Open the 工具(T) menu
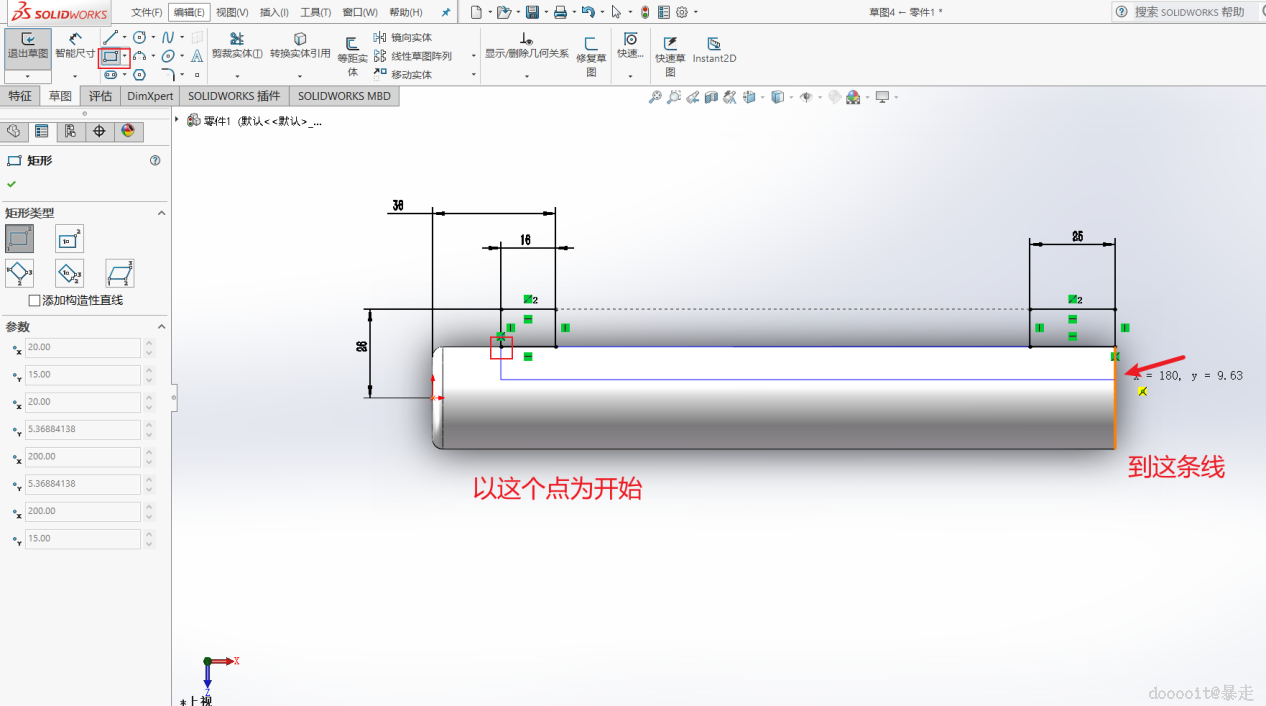The image size is (1266, 706). click(x=316, y=12)
